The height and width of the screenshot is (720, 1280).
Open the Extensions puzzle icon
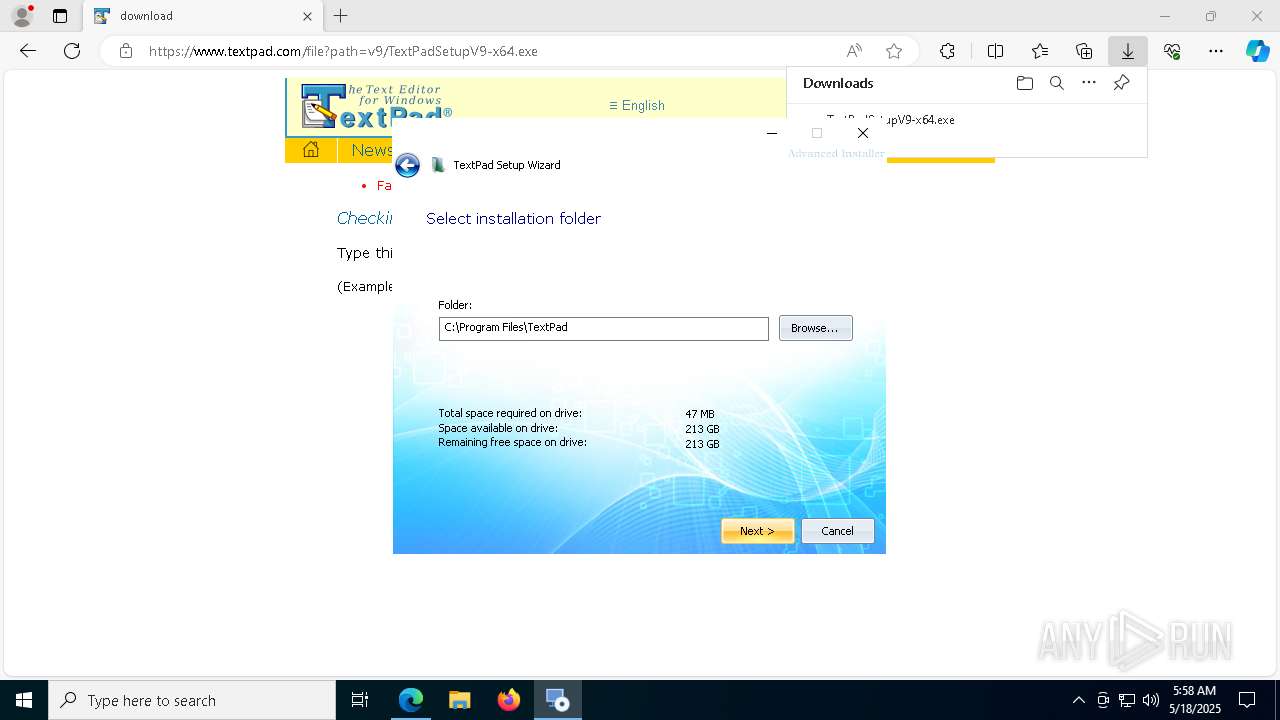pyautogui.click(x=947, y=51)
